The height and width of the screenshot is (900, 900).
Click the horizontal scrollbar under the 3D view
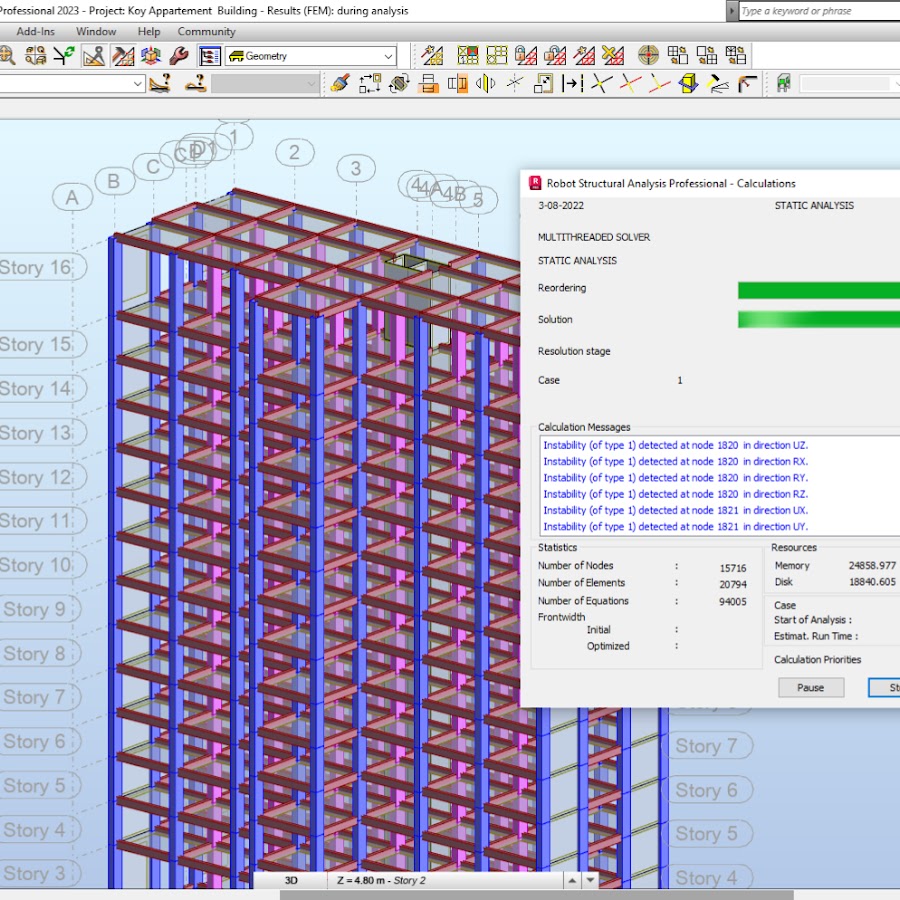(x=537, y=895)
